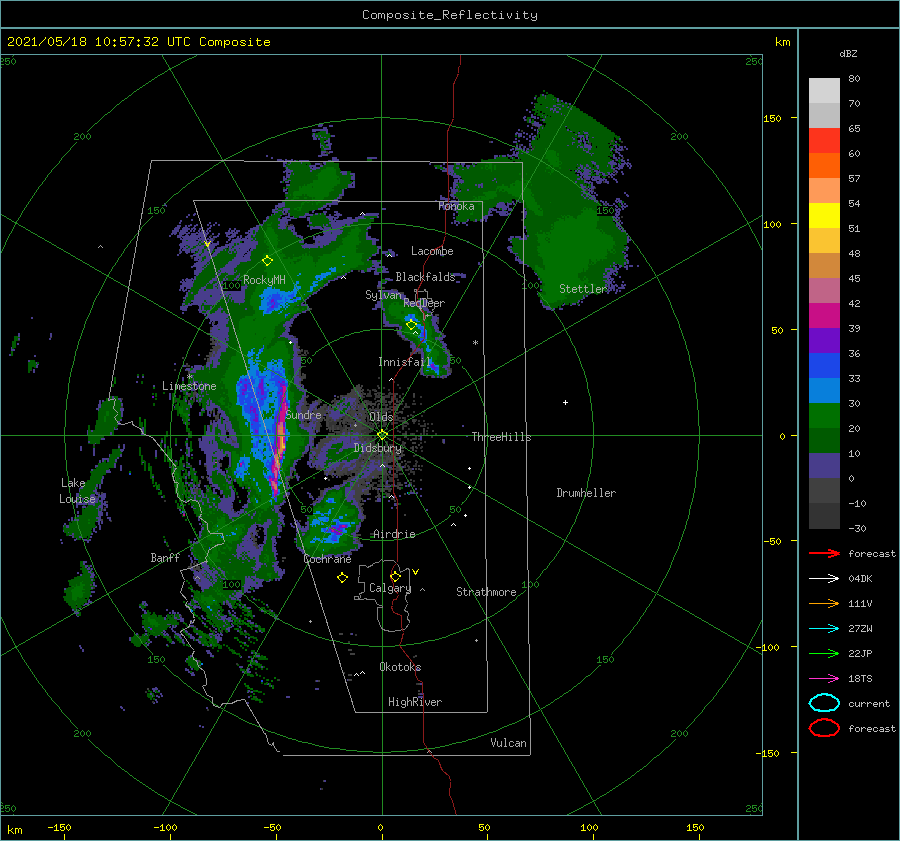900x841 pixels.
Task: Click the cyan current ellipse legend icon
Action: tap(824, 703)
